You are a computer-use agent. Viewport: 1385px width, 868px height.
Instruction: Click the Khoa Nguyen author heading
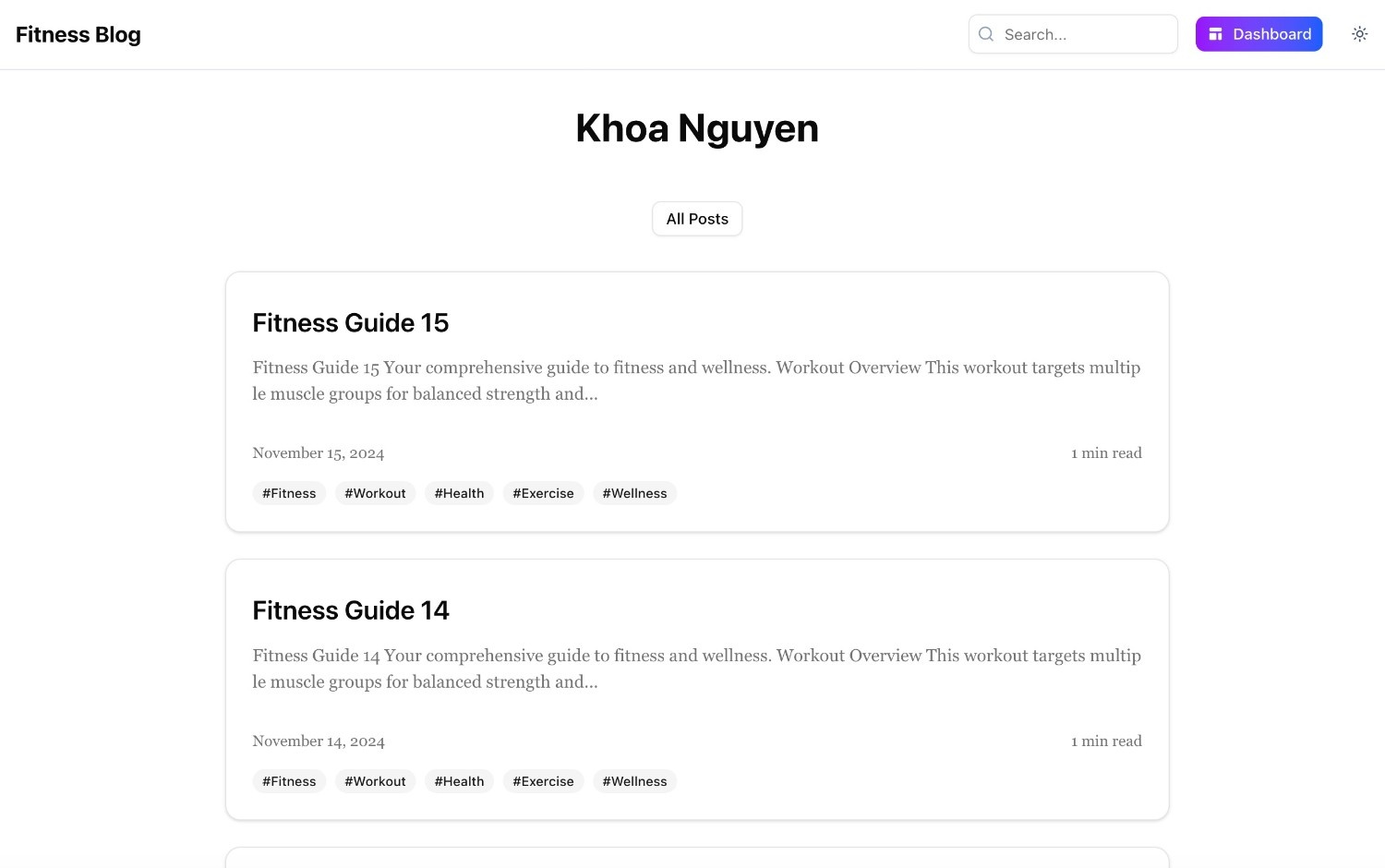click(697, 128)
